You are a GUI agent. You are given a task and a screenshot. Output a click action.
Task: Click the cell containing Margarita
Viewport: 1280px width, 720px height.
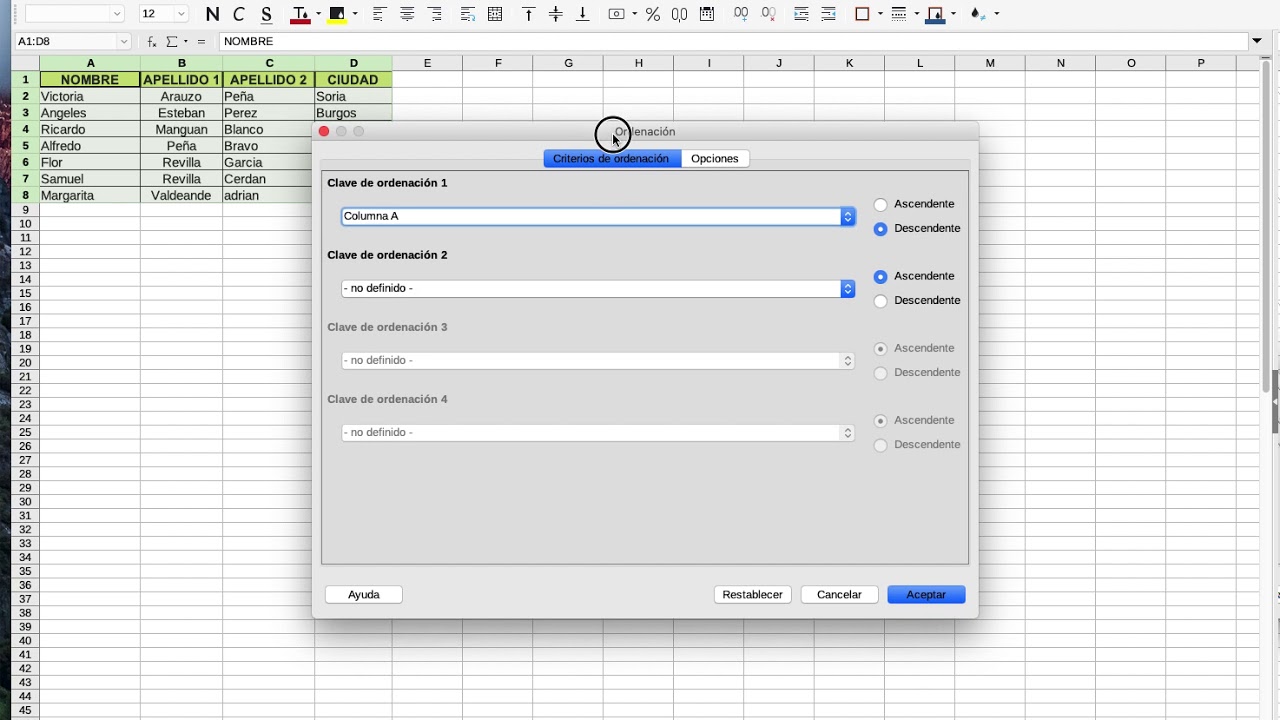click(x=90, y=196)
